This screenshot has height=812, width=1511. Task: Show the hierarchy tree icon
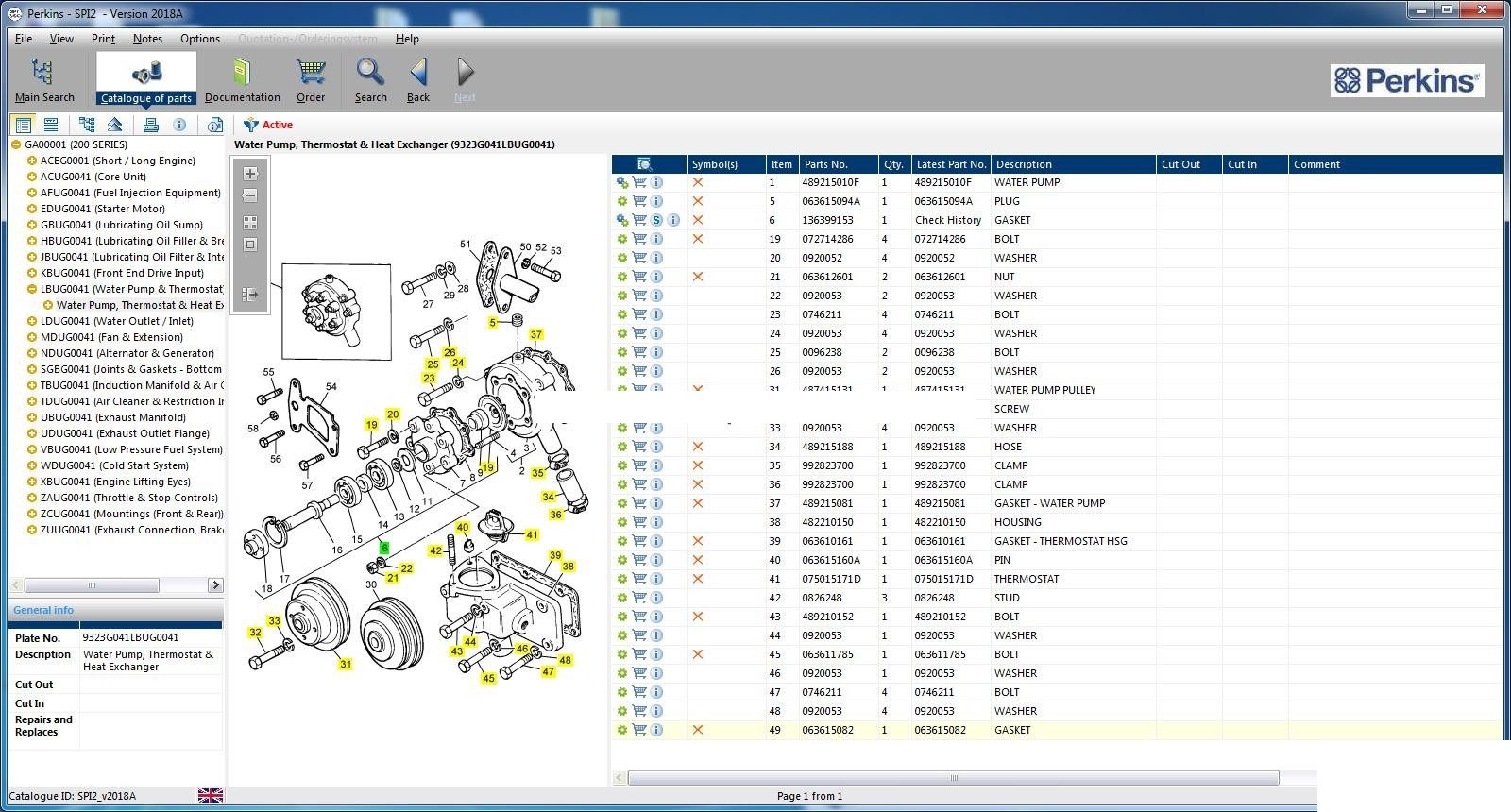(x=87, y=125)
